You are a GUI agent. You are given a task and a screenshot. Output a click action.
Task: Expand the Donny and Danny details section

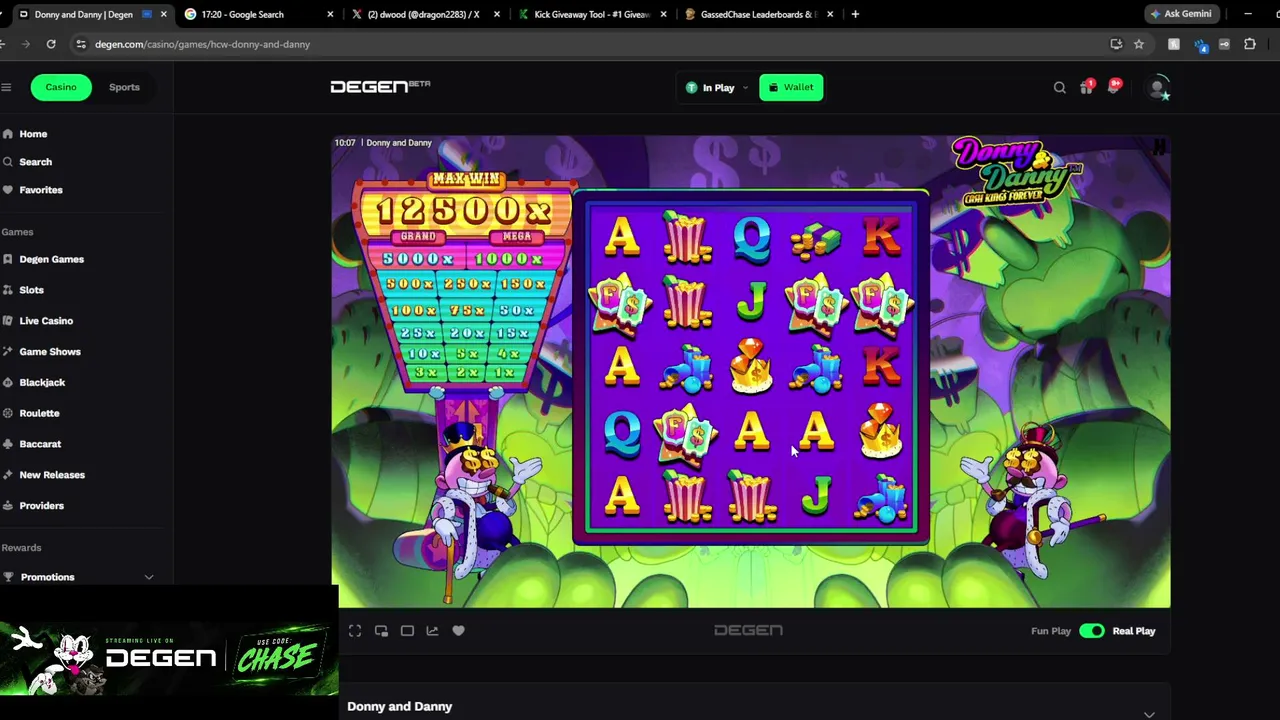point(1149,713)
